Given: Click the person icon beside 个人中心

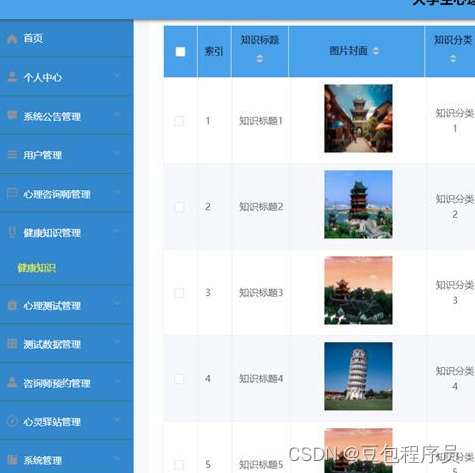Looking at the screenshot, I should (12, 77).
